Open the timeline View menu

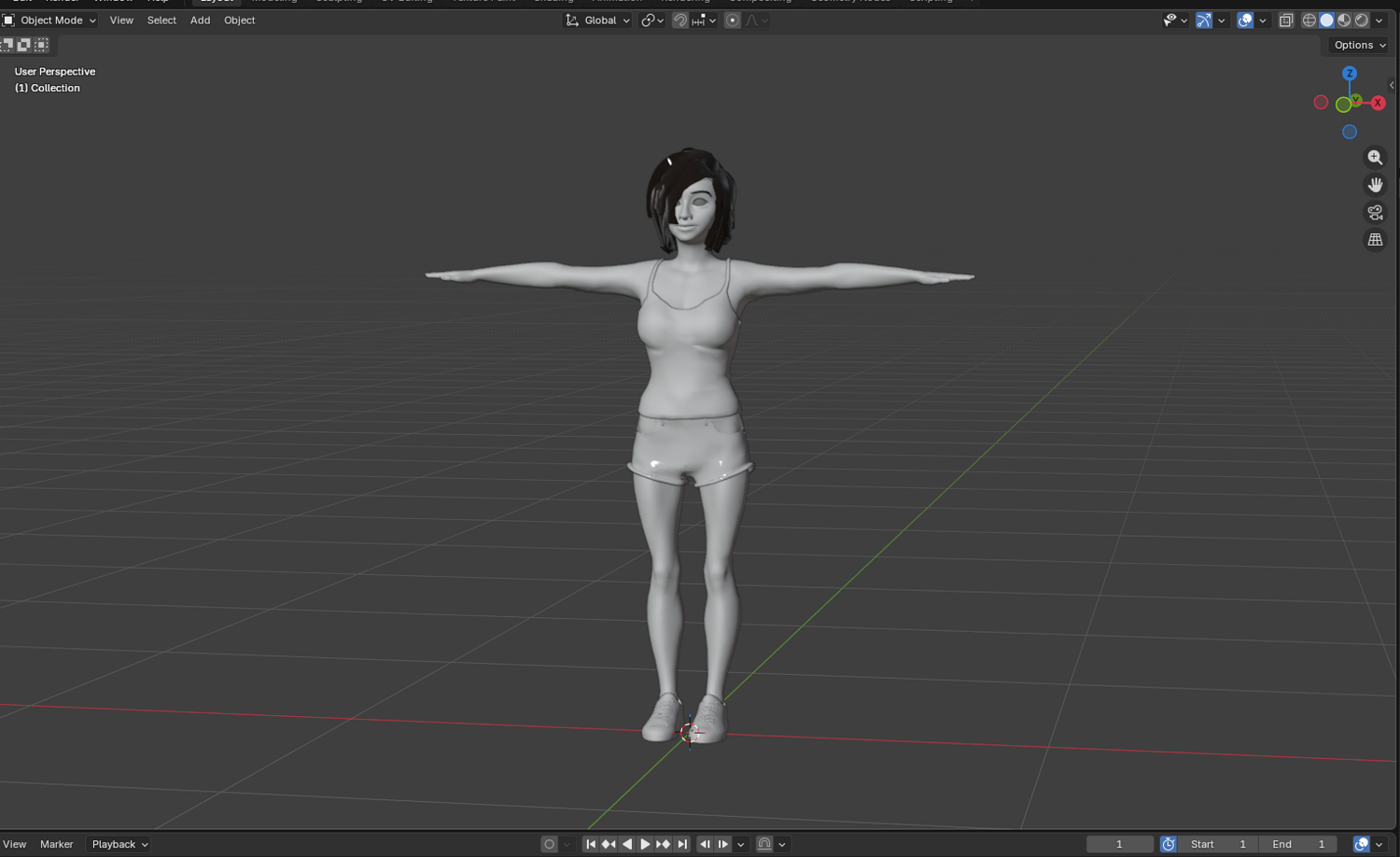pos(15,844)
